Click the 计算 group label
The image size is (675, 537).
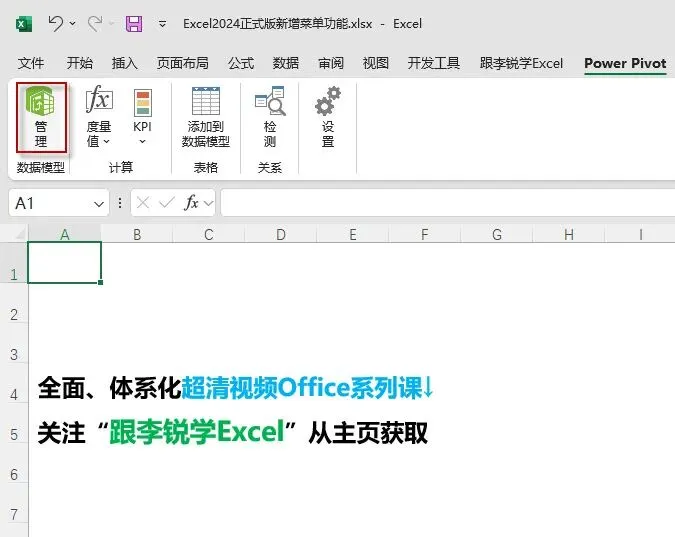(x=121, y=168)
